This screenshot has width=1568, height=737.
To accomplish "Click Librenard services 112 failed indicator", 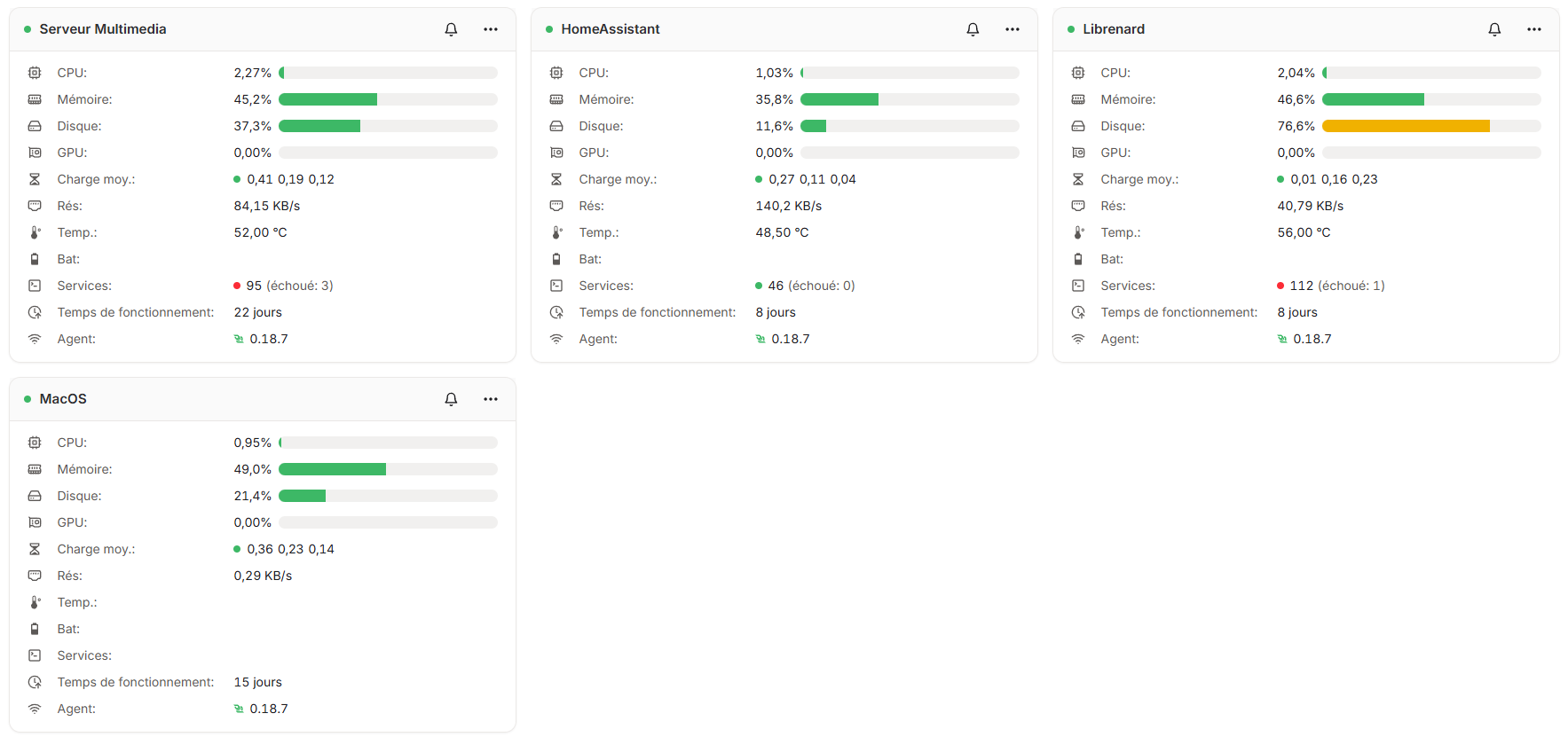I will click(x=1331, y=286).
